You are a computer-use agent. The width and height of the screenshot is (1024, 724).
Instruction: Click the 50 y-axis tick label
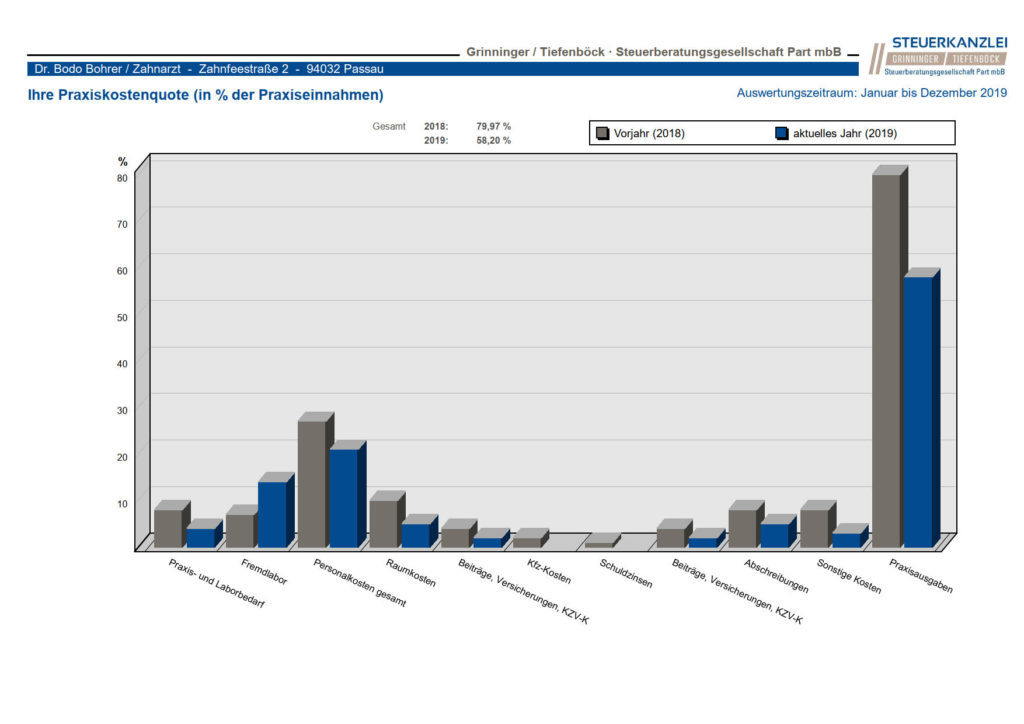coord(122,318)
